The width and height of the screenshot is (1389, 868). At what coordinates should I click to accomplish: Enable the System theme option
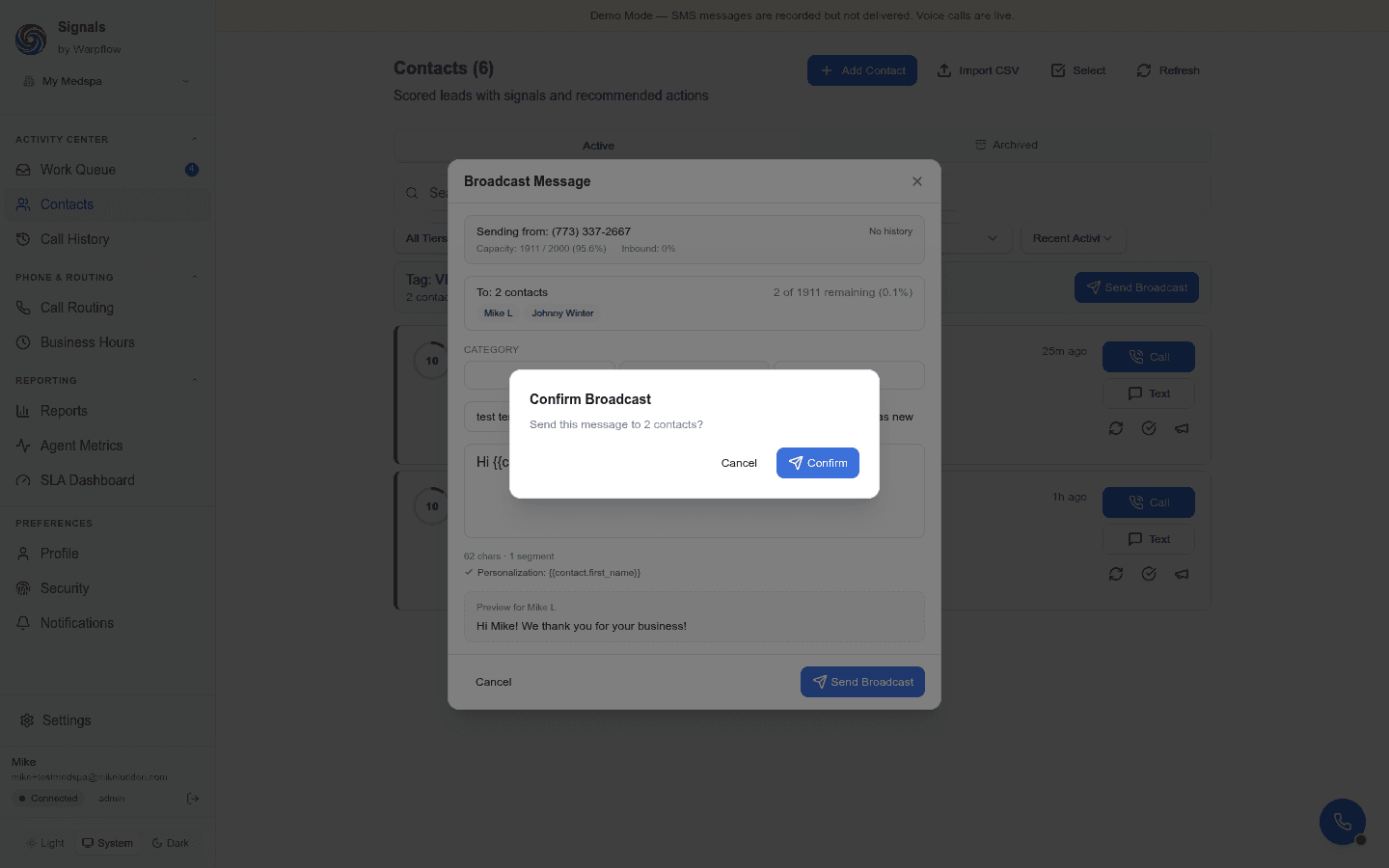click(x=107, y=842)
